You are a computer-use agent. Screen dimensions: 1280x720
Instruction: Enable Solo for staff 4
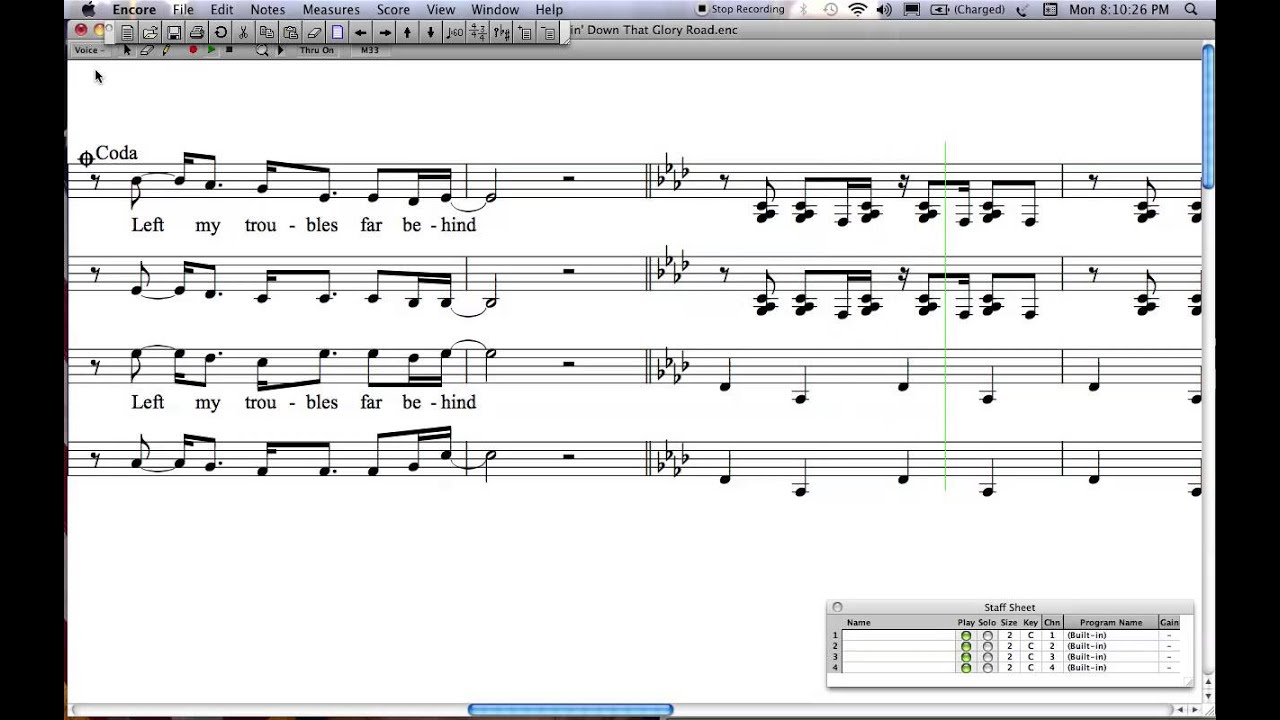pyautogui.click(x=987, y=668)
